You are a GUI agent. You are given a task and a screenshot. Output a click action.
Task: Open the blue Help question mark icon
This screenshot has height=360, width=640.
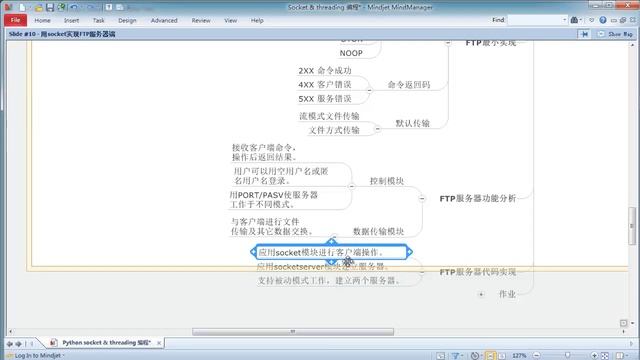(x=603, y=20)
